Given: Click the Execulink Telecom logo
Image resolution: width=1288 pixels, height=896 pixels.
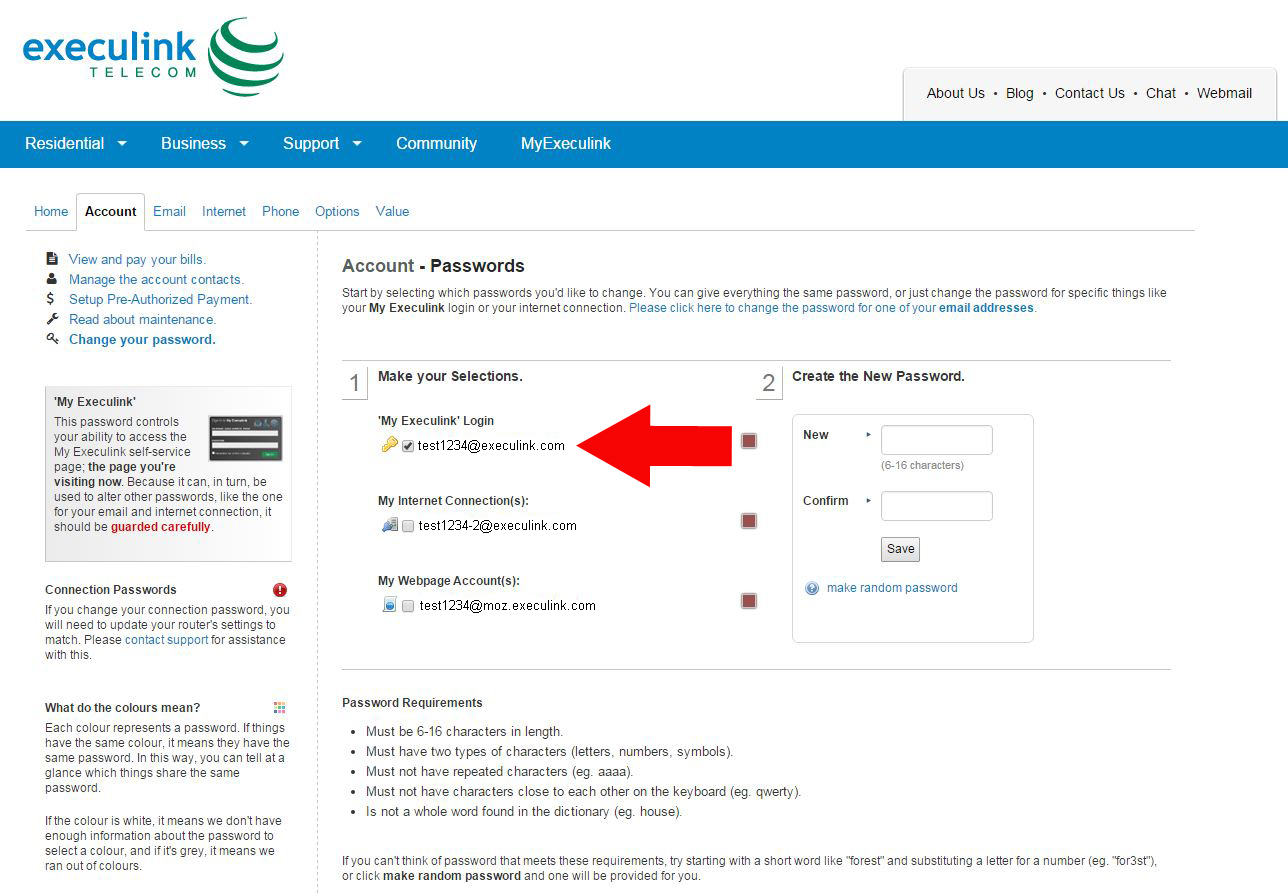Looking at the screenshot, I should pyautogui.click(x=153, y=57).
